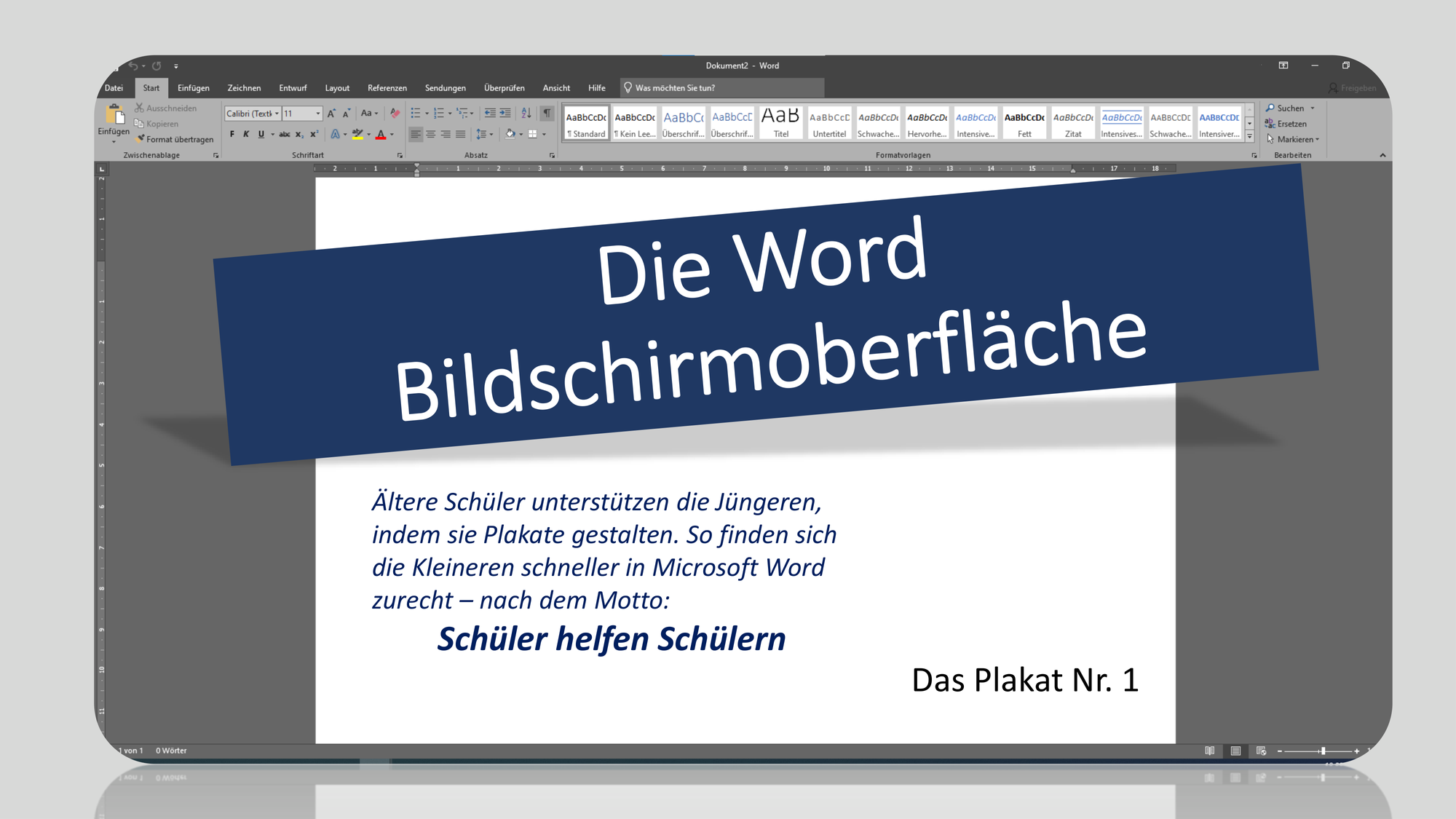Switch to Web Layout view icon

[x=1262, y=751]
